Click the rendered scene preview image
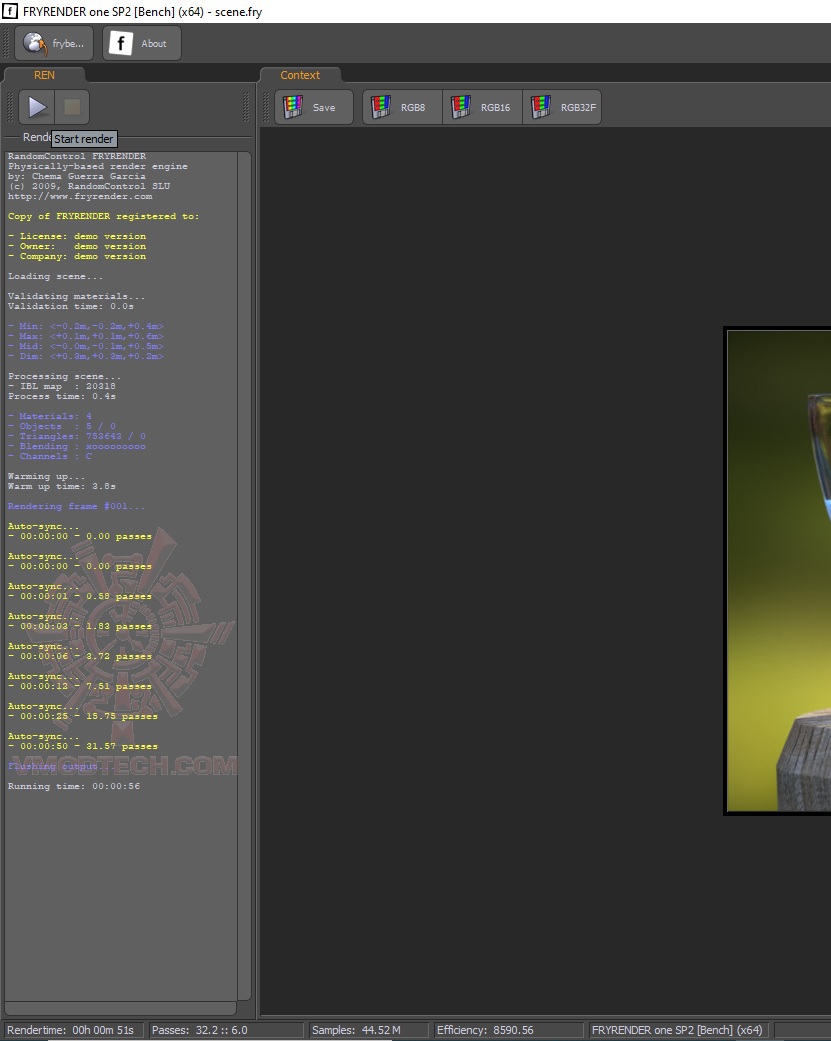Image resolution: width=831 pixels, height=1041 pixels. 778,571
